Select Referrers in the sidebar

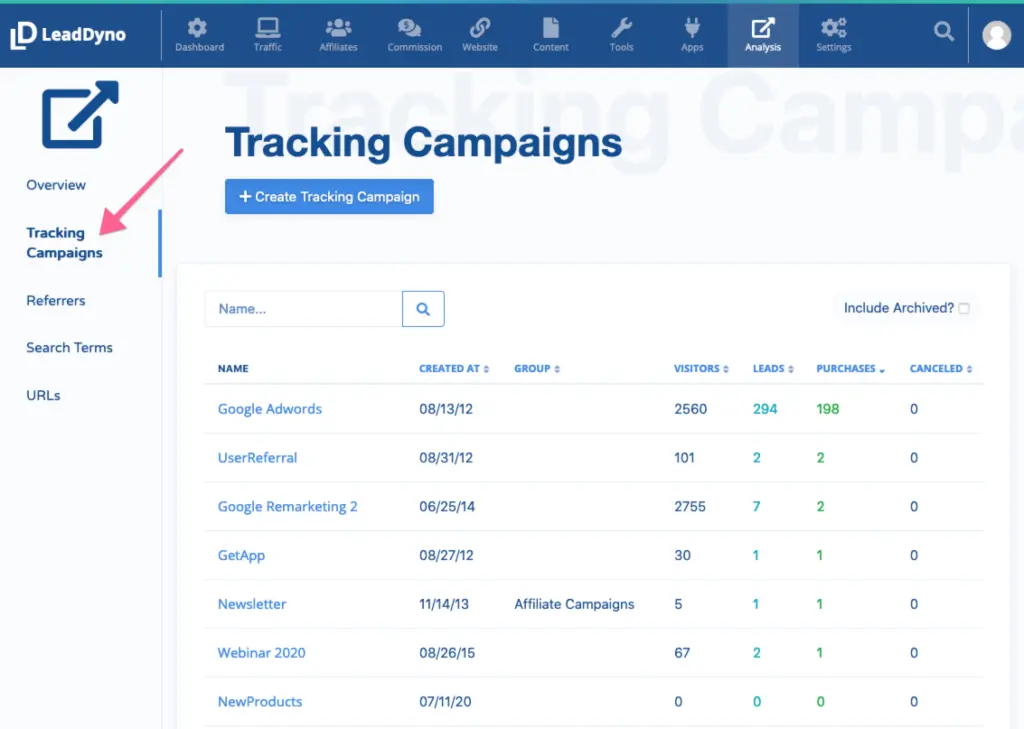(x=56, y=301)
